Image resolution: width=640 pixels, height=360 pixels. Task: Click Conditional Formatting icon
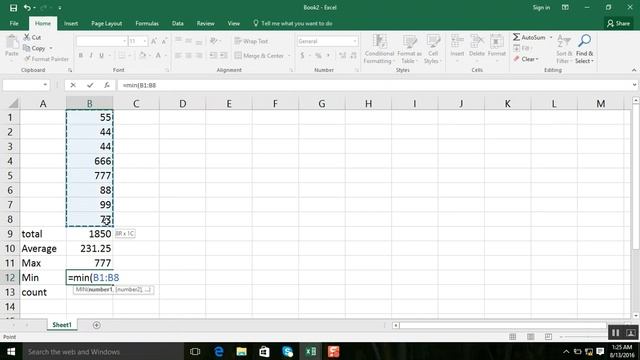pos(380,41)
